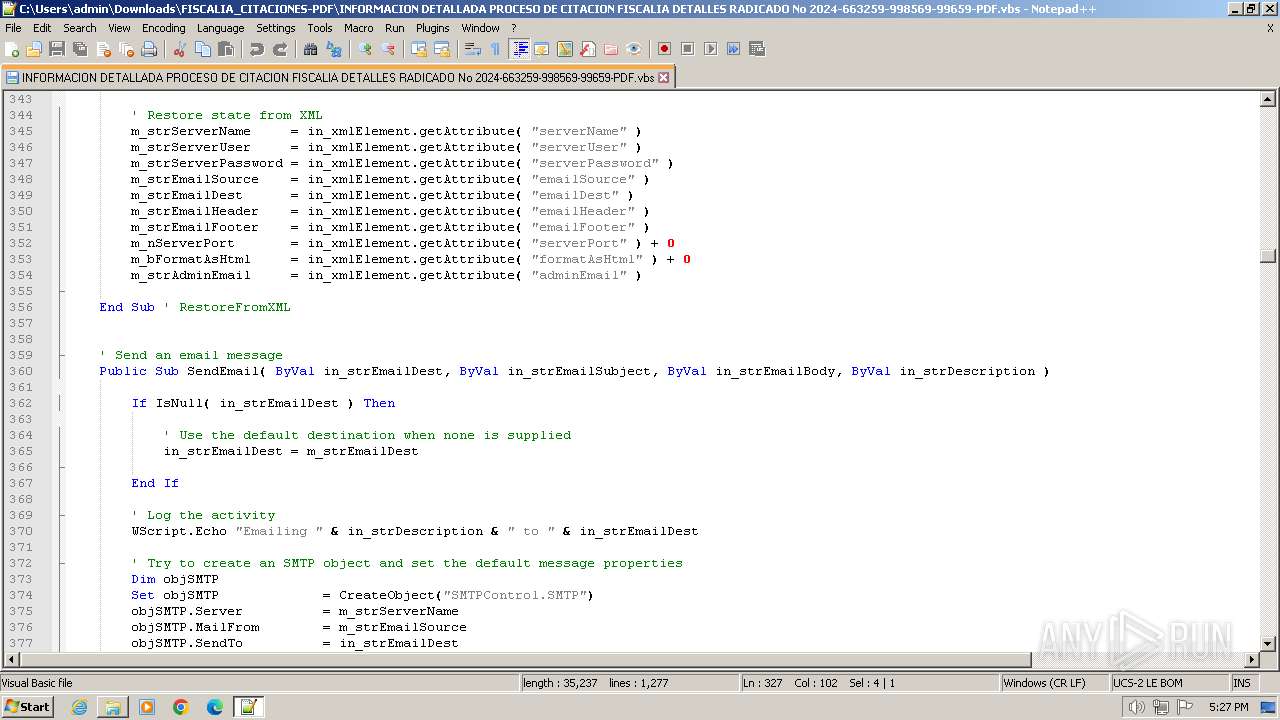Click 'Visual Basic file' status bar label
This screenshot has width=1280, height=720.
click(37, 683)
